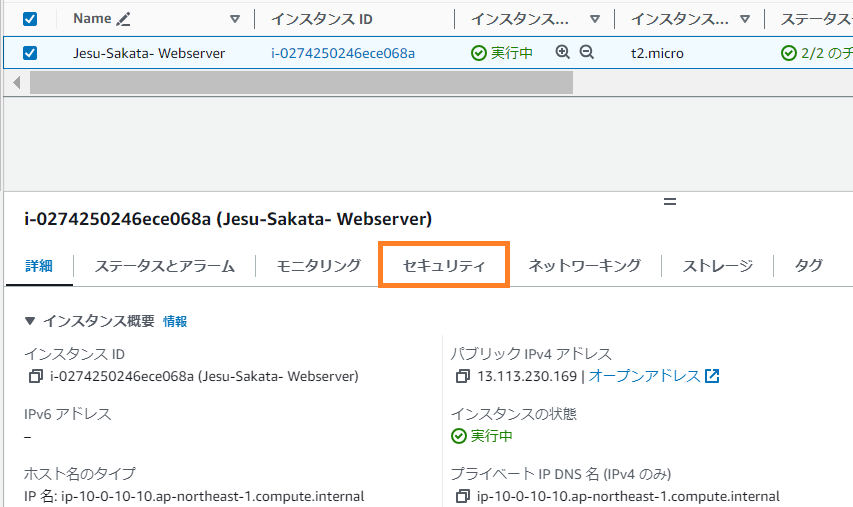Image resolution: width=853 pixels, height=507 pixels.
Task: Click zoom-in magnifier icon beside 実行中
Action: (x=563, y=52)
